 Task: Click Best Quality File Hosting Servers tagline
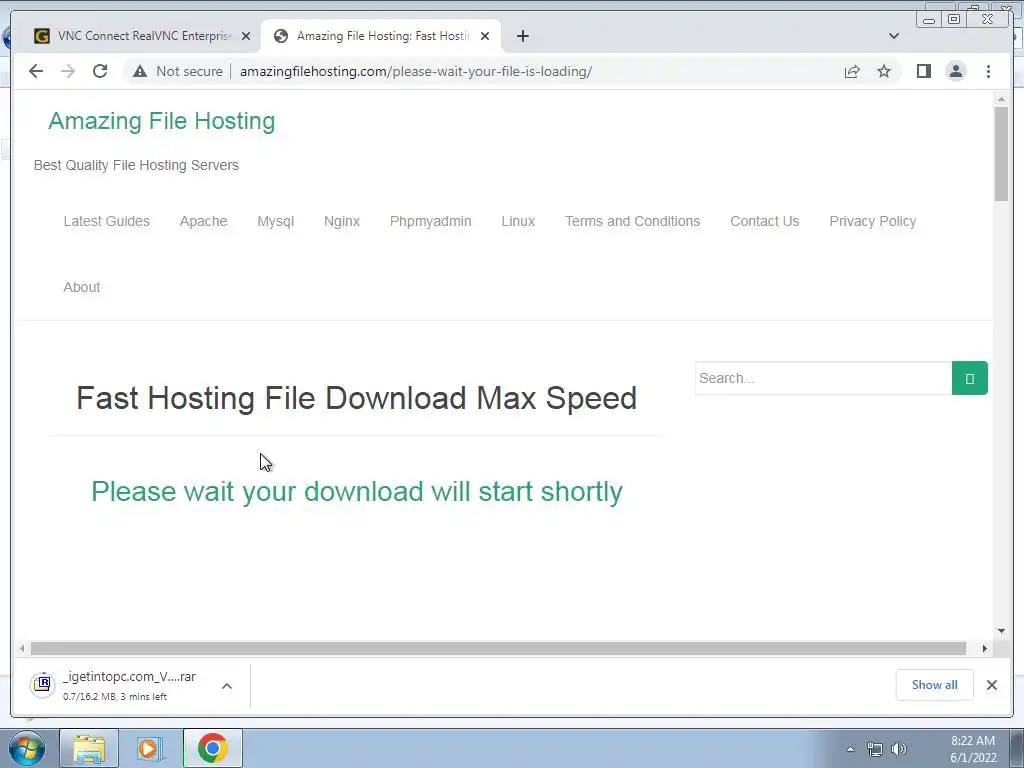136,165
